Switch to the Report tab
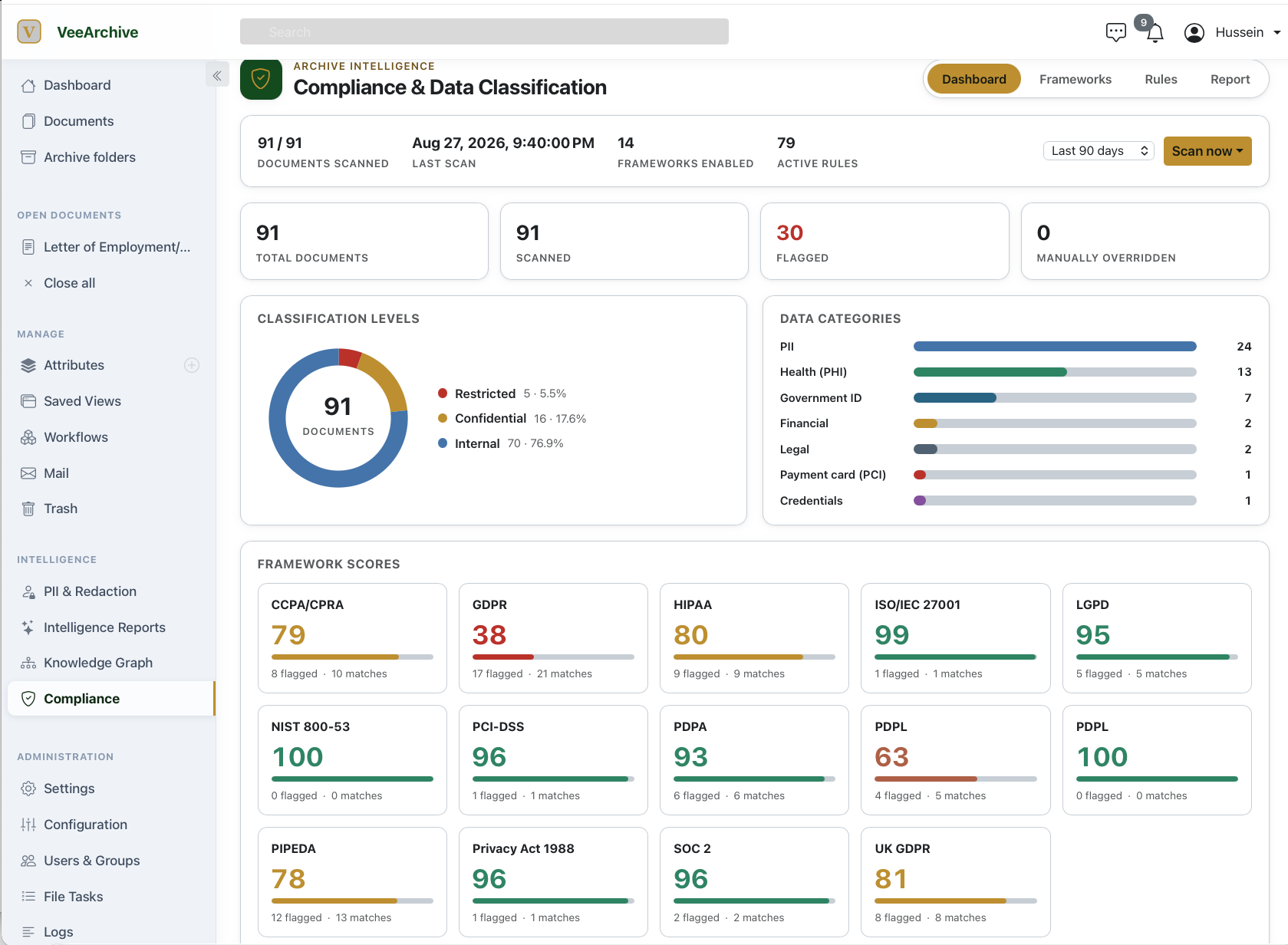Screen dimensions: 1288x945 [x=1230, y=79]
